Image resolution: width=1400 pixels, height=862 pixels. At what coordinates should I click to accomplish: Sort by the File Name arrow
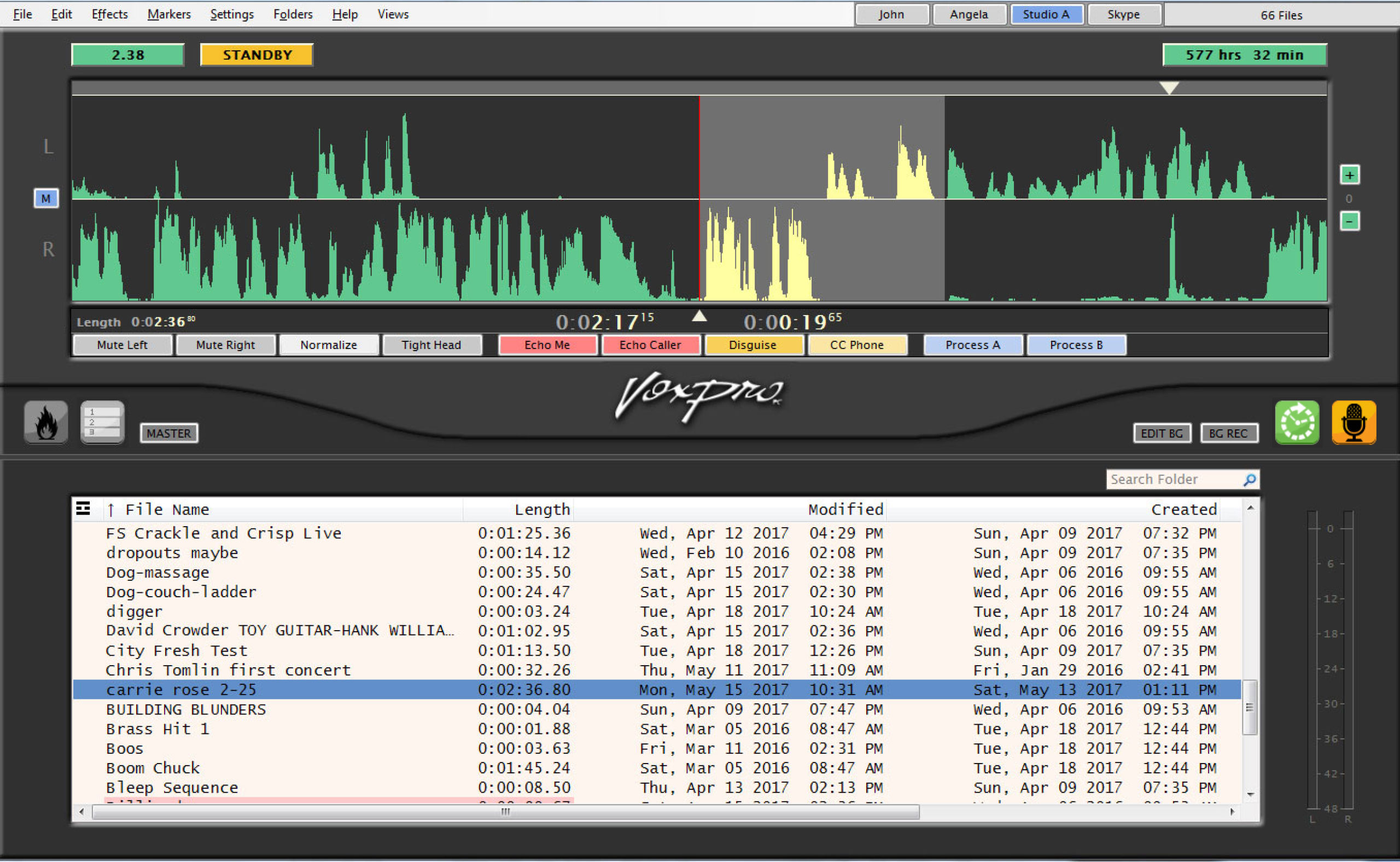click(110, 510)
